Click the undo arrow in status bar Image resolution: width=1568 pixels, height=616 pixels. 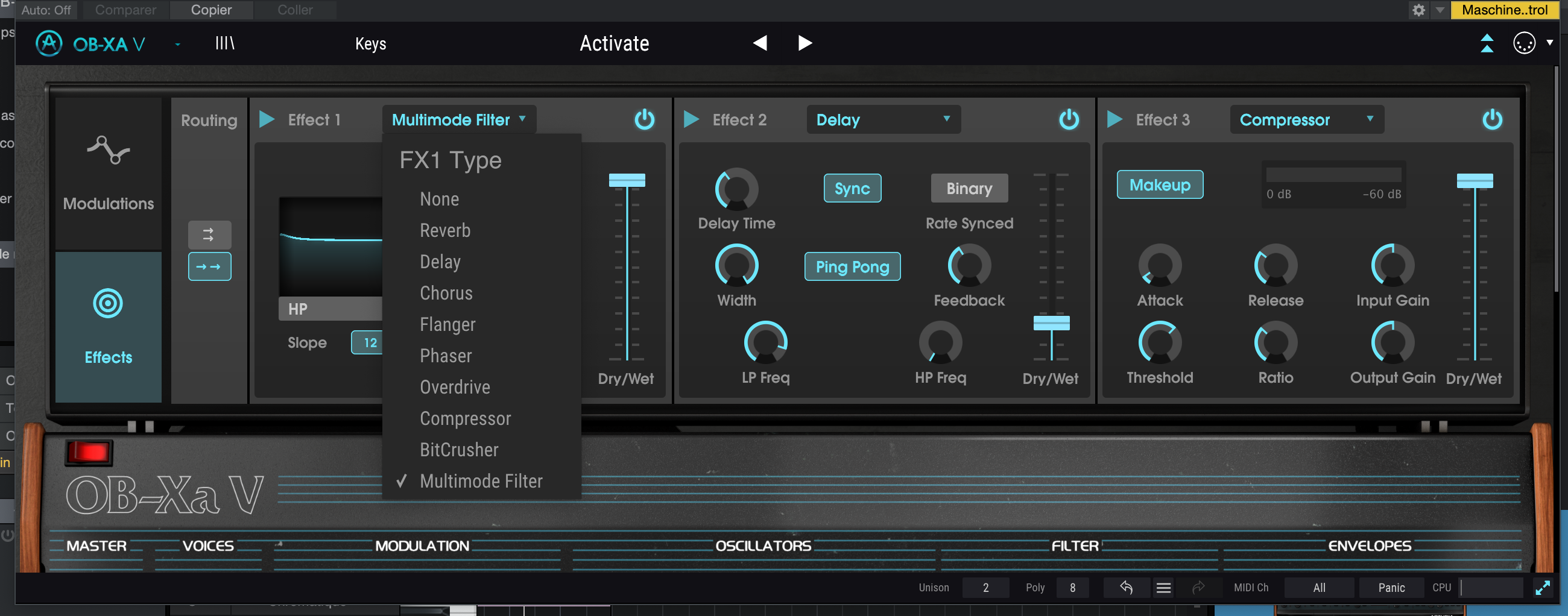click(x=1125, y=587)
